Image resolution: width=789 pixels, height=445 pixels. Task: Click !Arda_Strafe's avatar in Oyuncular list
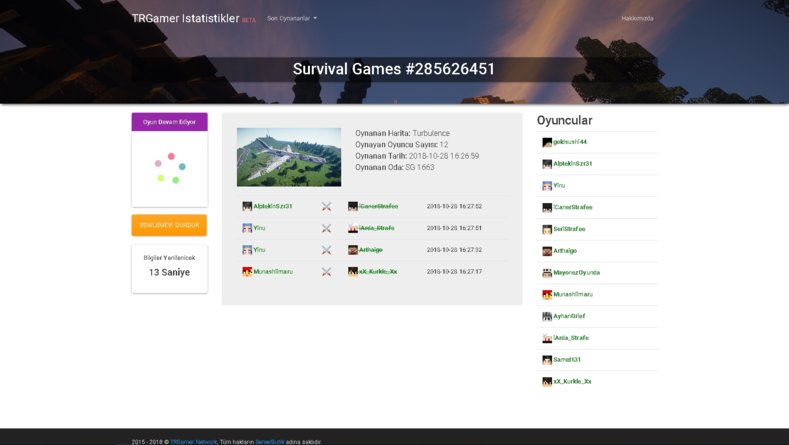tap(547, 338)
